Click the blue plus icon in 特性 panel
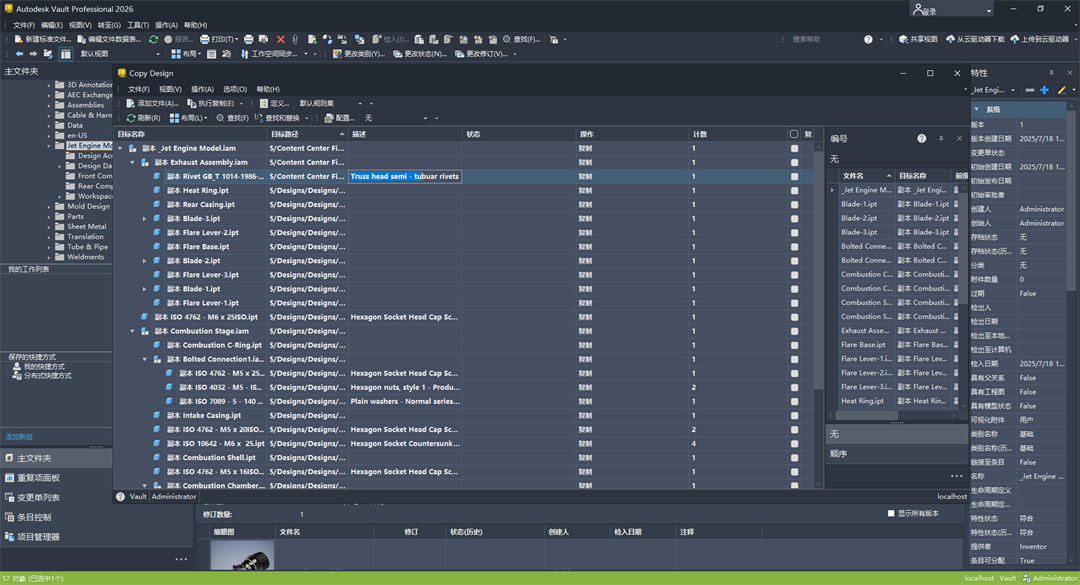This screenshot has height=585, width=1080. [1045, 90]
